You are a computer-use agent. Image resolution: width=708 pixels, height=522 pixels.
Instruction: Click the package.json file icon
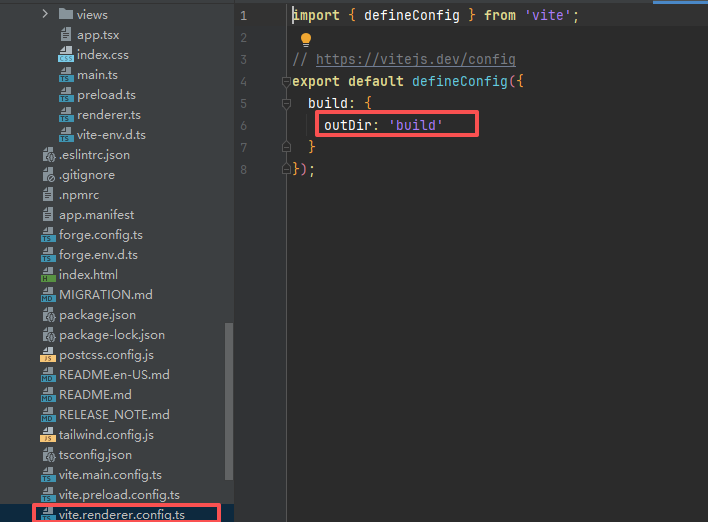pyautogui.click(x=48, y=315)
